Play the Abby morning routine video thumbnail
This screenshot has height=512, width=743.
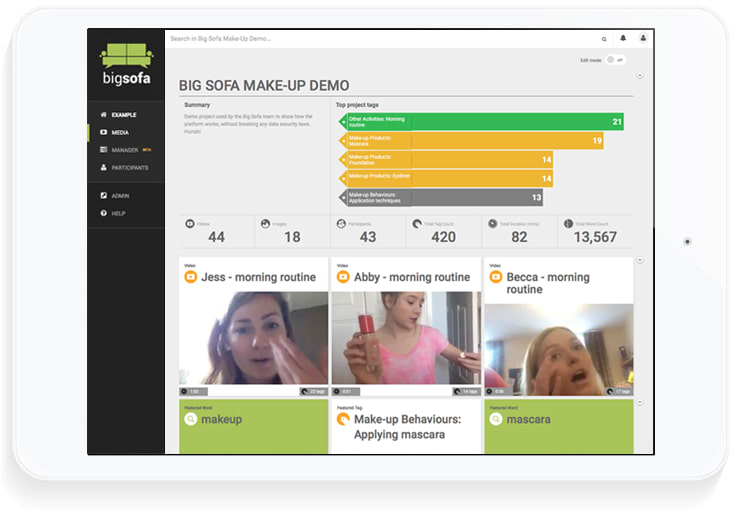coord(406,338)
